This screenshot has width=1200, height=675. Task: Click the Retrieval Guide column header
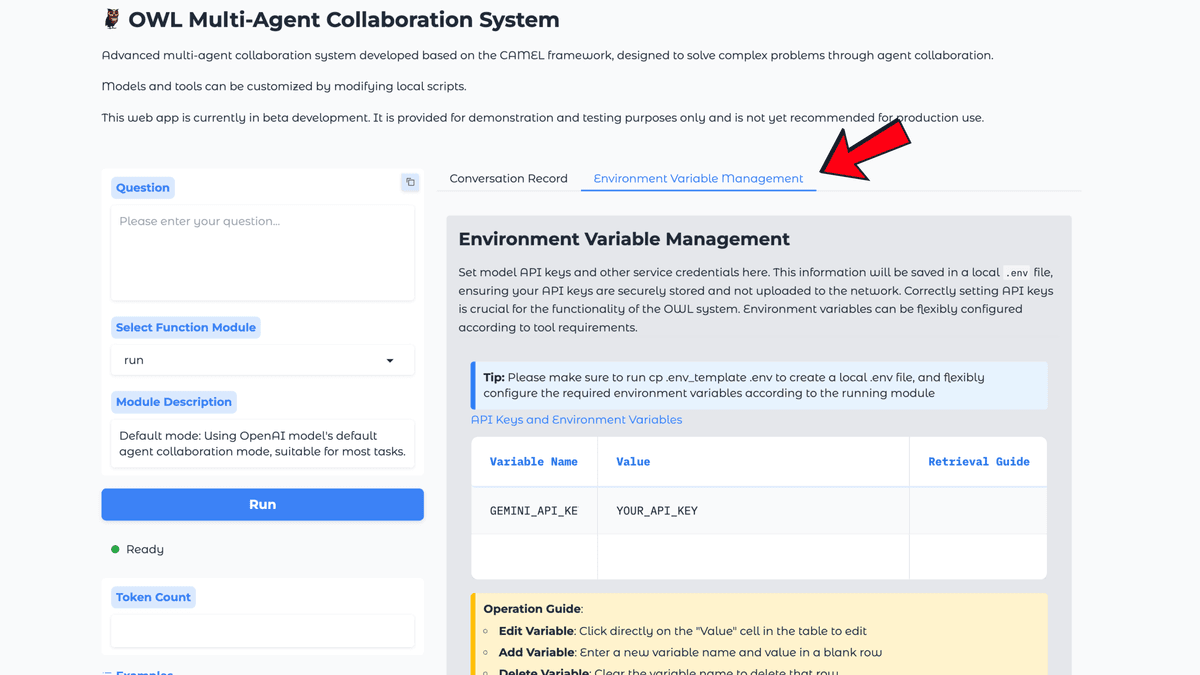click(978, 462)
